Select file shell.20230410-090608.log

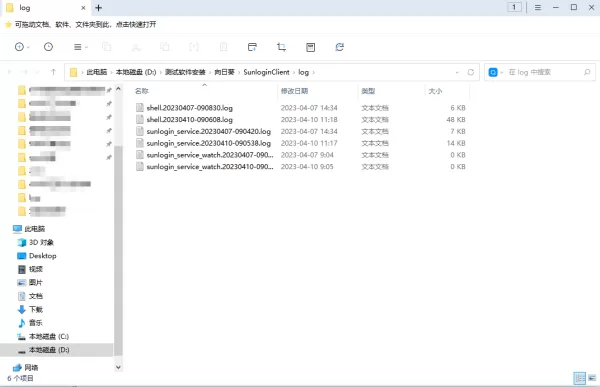click(x=189, y=120)
